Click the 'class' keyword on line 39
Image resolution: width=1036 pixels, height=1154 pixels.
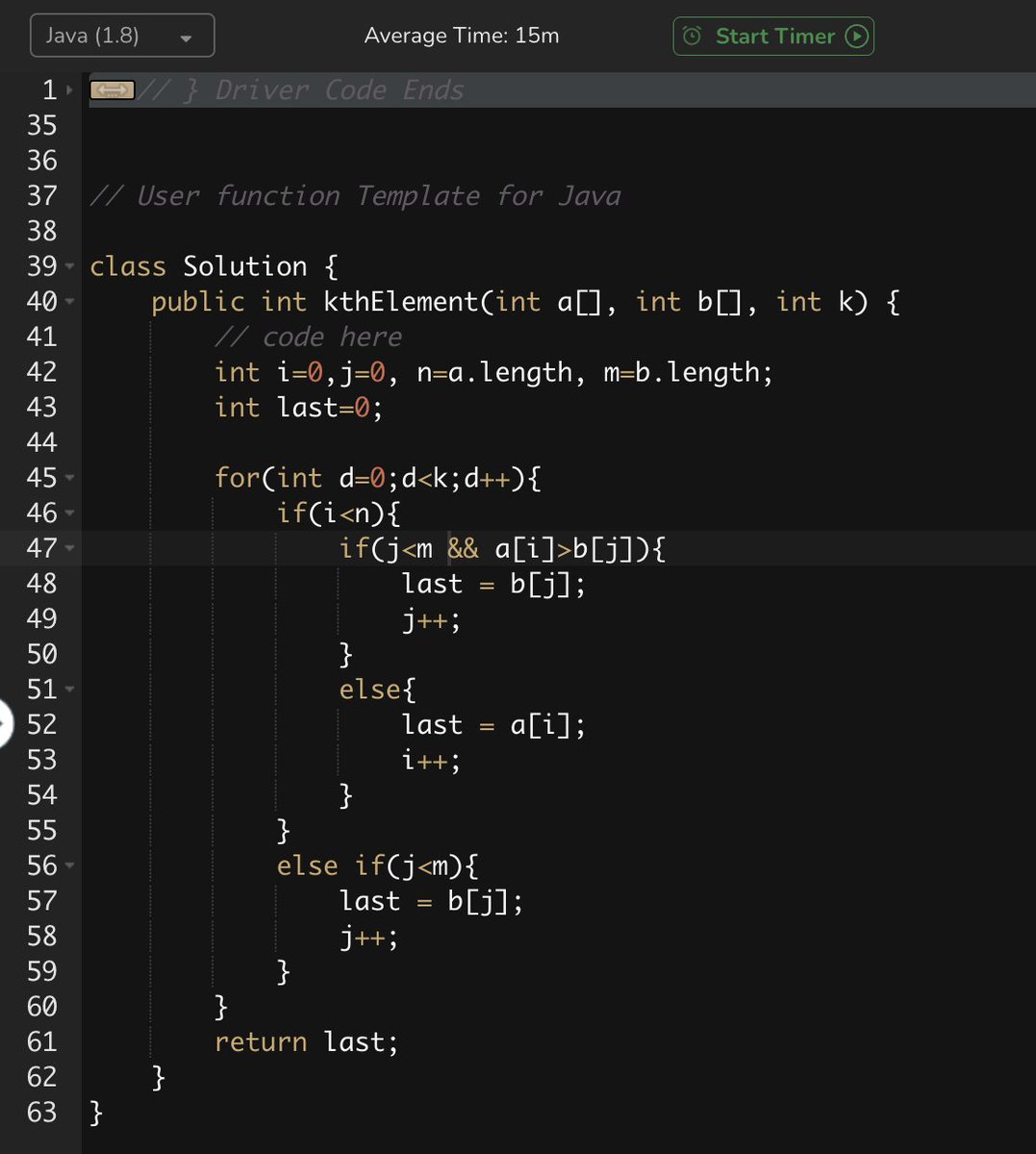click(x=128, y=266)
